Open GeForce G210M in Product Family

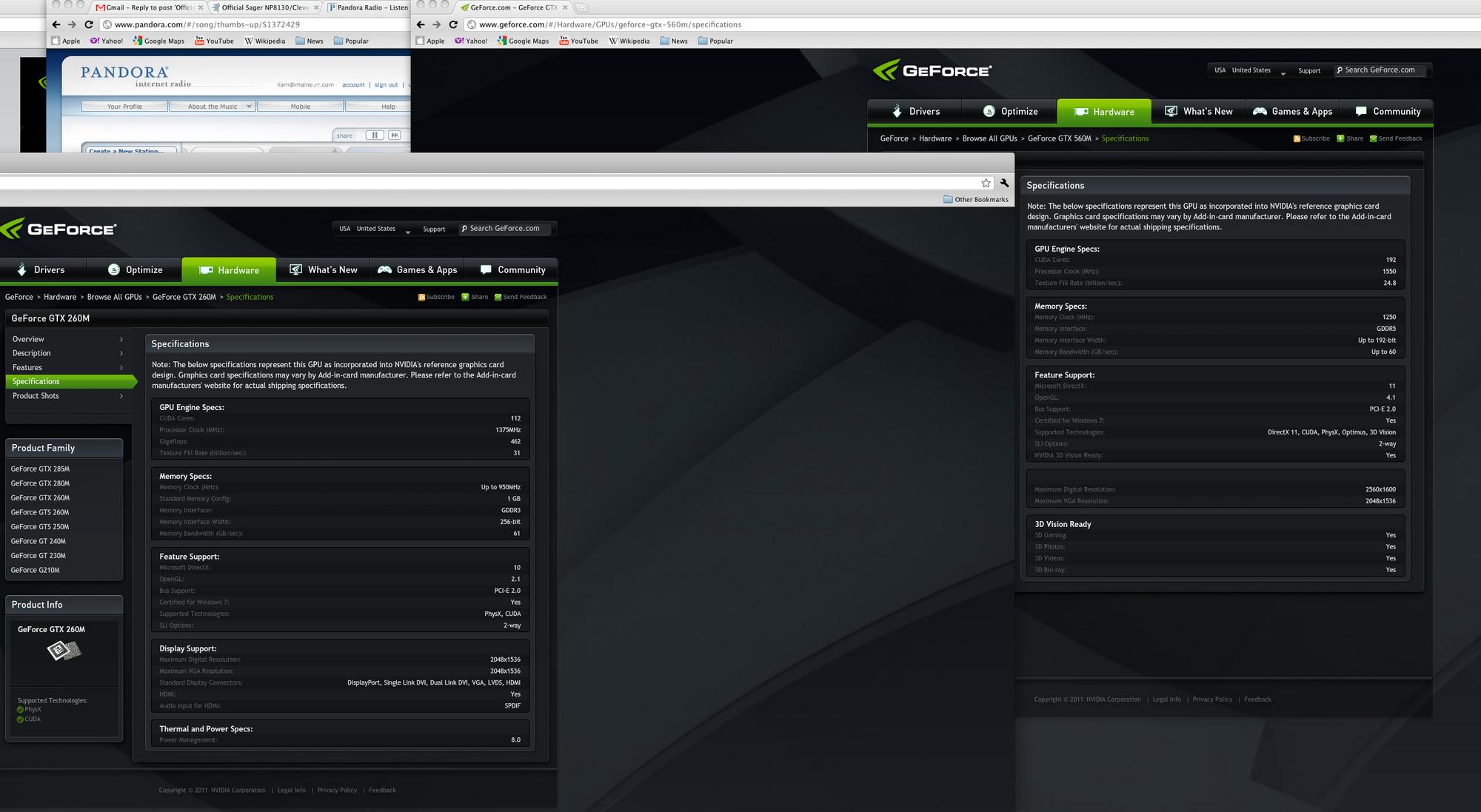[x=36, y=570]
